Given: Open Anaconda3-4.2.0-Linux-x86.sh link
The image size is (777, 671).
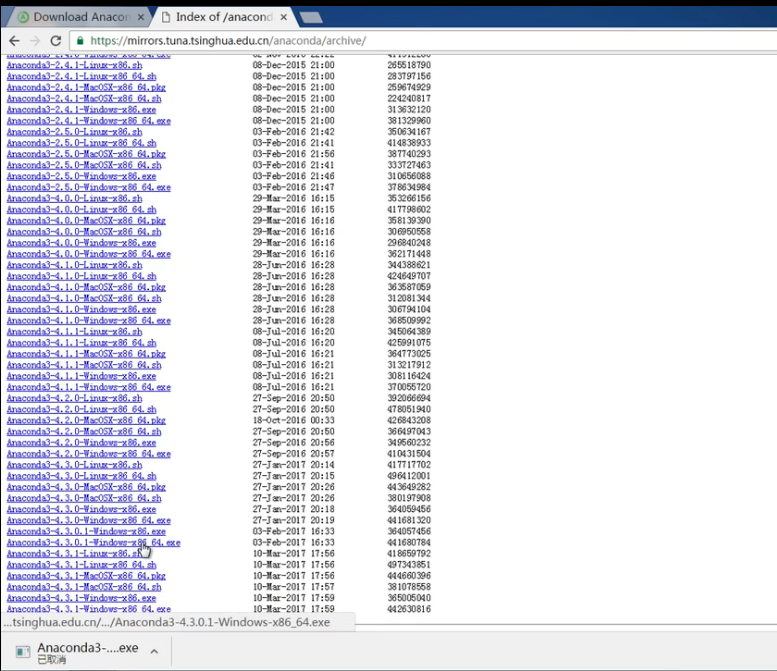Looking at the screenshot, I should click(x=74, y=398).
